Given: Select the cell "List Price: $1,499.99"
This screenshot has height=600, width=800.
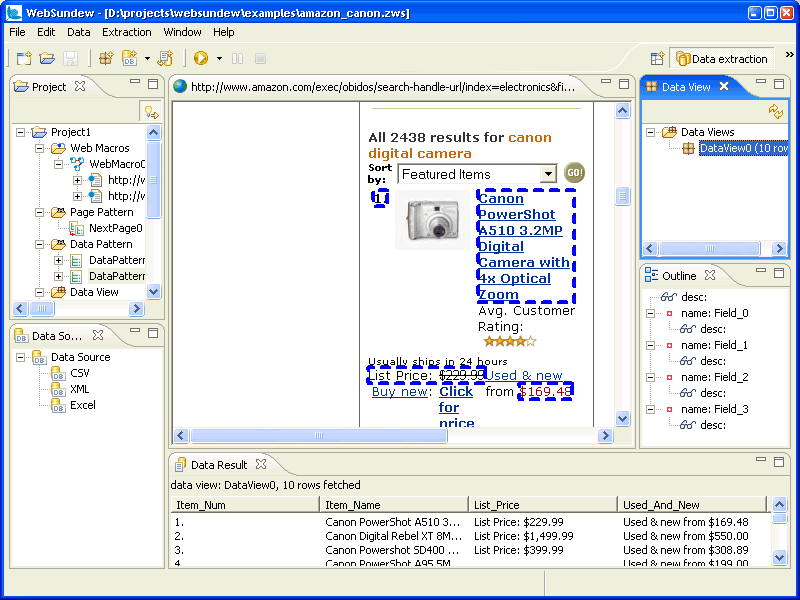Looking at the screenshot, I should coord(523,536).
